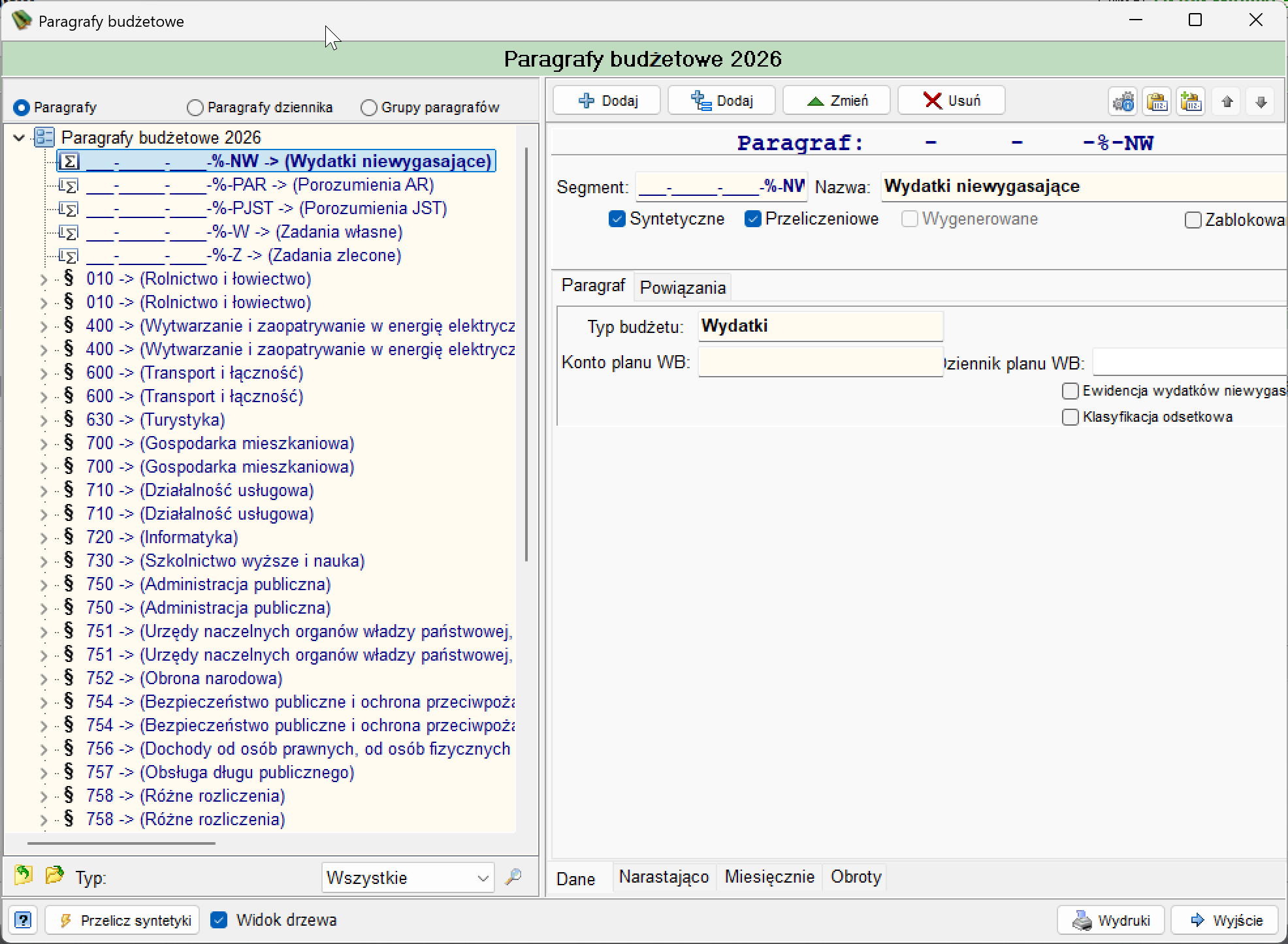
Task: Click the magnifier search icon beside Typ
Action: pyautogui.click(x=513, y=877)
